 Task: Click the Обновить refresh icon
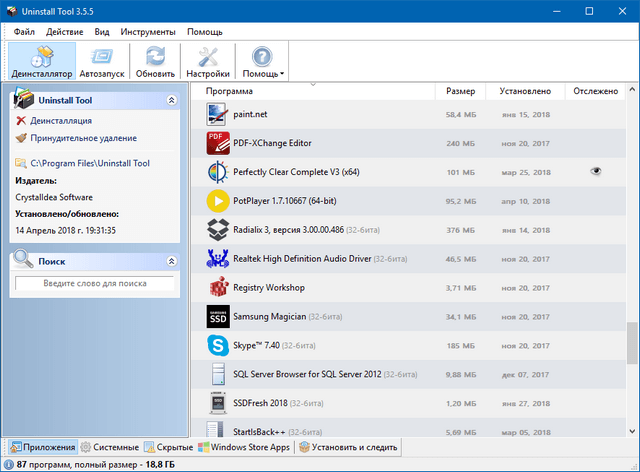click(x=155, y=56)
